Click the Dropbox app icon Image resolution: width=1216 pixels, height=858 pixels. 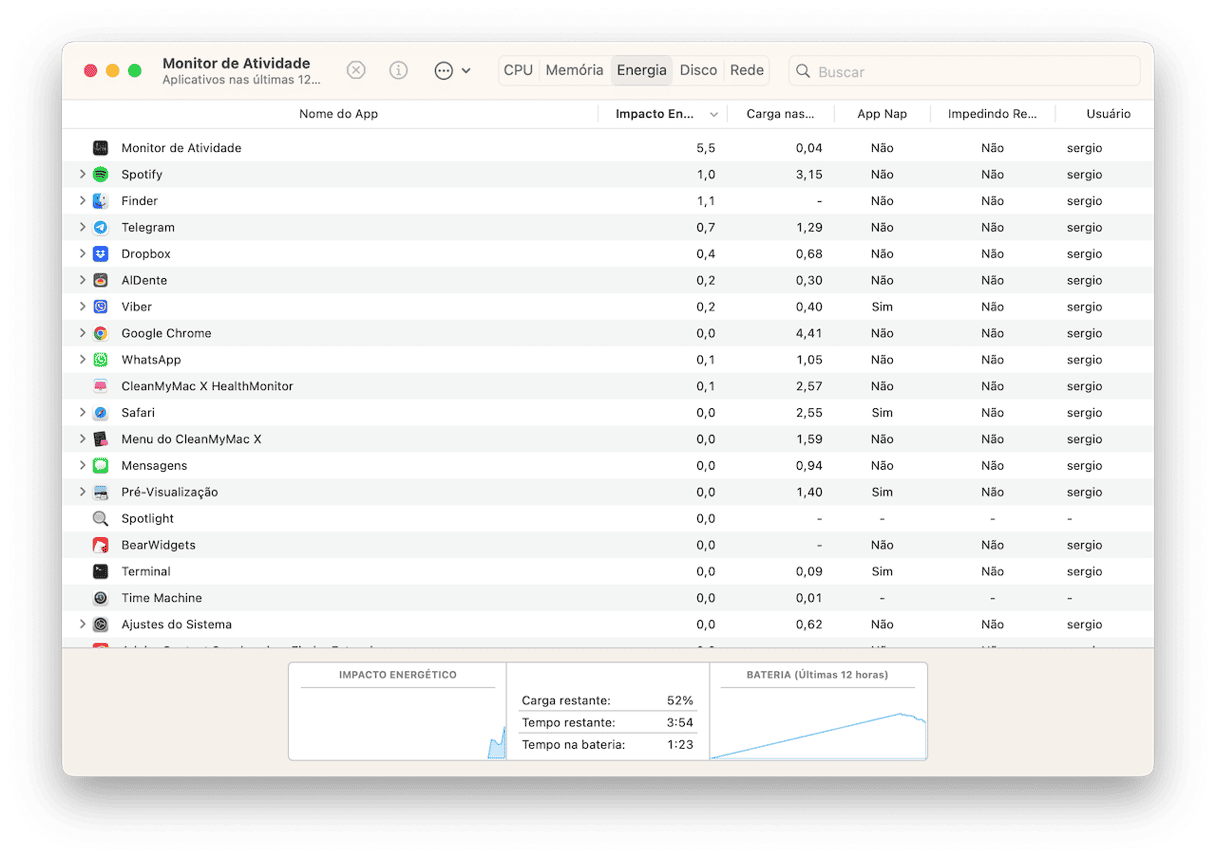point(100,254)
